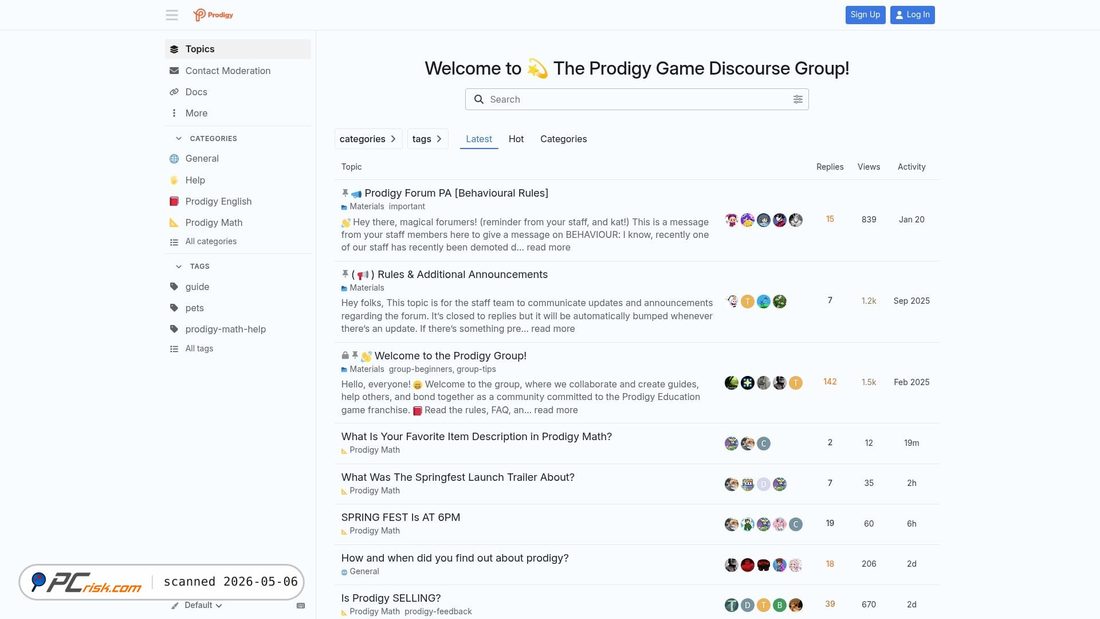Screen dimensions: 1100x619
Task: Switch to the Hot tab
Action: 516,139
